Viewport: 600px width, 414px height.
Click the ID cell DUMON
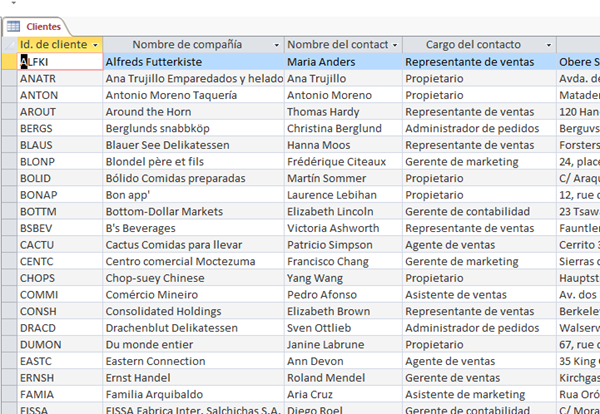60,345
